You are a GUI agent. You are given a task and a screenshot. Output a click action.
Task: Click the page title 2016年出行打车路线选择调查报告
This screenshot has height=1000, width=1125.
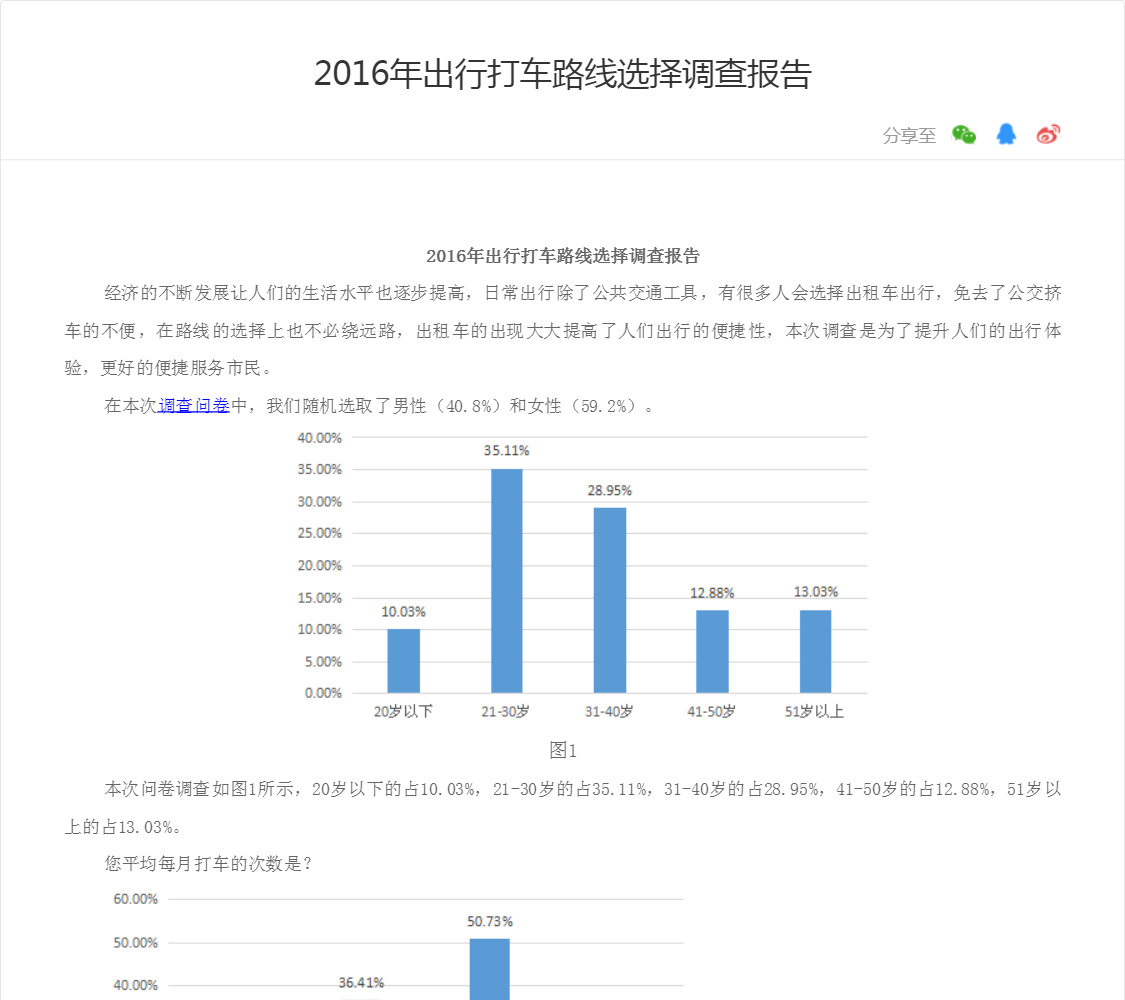point(562,73)
